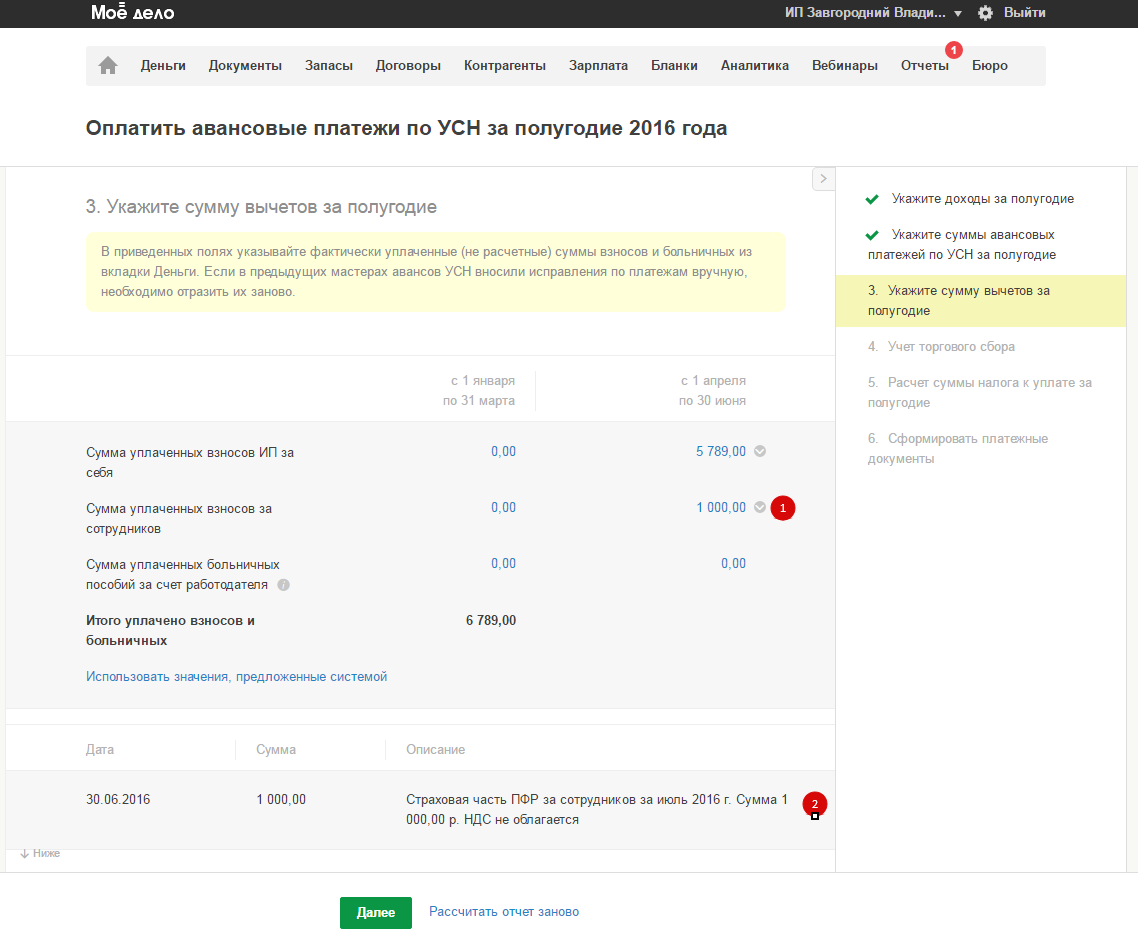Click Ниже scroll-down indicator
The height and width of the screenshot is (929, 1138).
coord(40,854)
